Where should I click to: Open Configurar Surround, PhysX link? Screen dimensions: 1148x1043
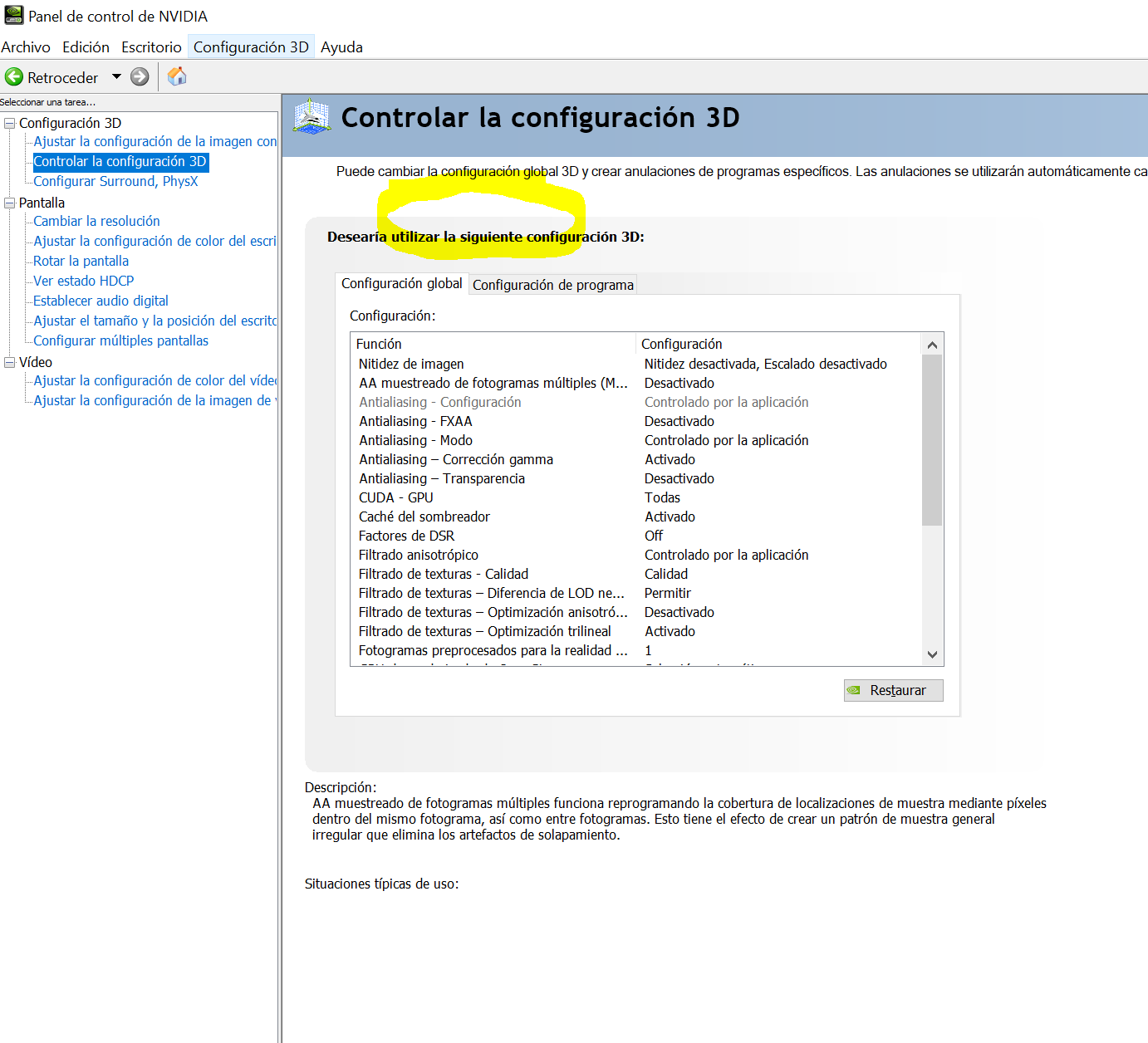[115, 181]
